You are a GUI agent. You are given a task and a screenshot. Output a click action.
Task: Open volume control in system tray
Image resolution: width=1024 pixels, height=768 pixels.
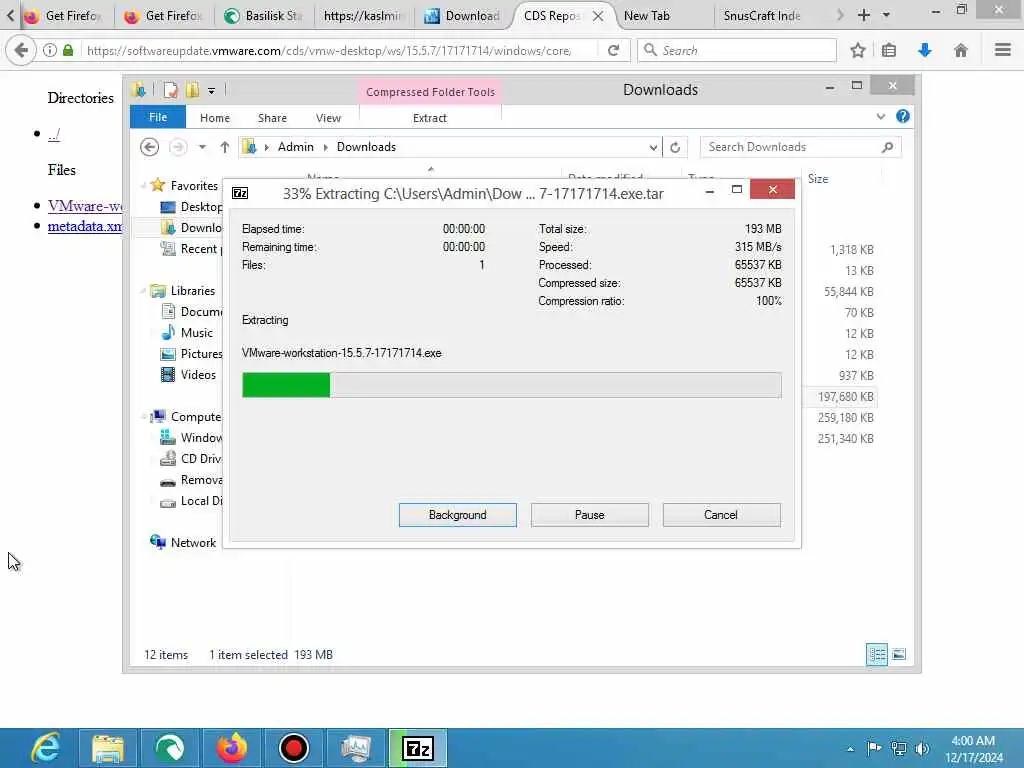coord(922,748)
